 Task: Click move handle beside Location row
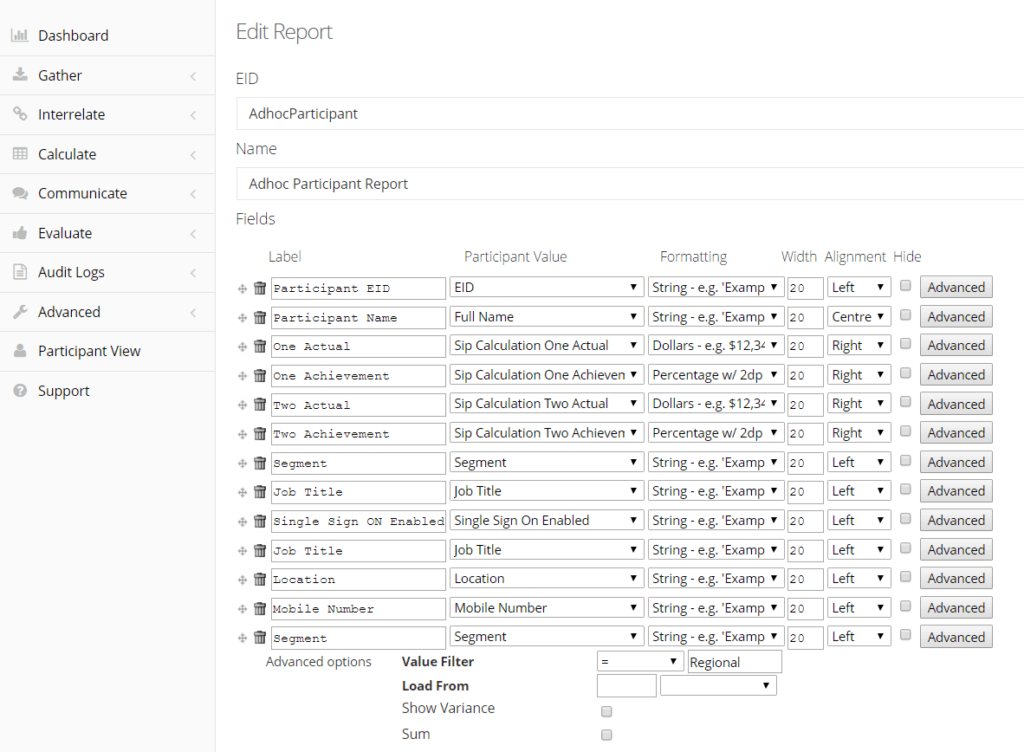click(x=242, y=580)
